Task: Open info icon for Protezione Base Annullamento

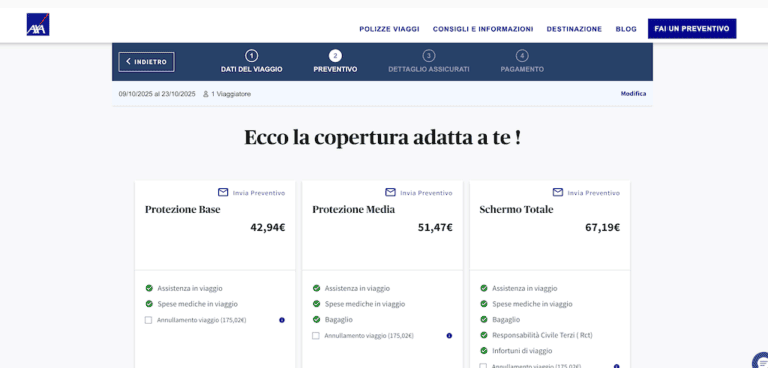Action: 282,320
